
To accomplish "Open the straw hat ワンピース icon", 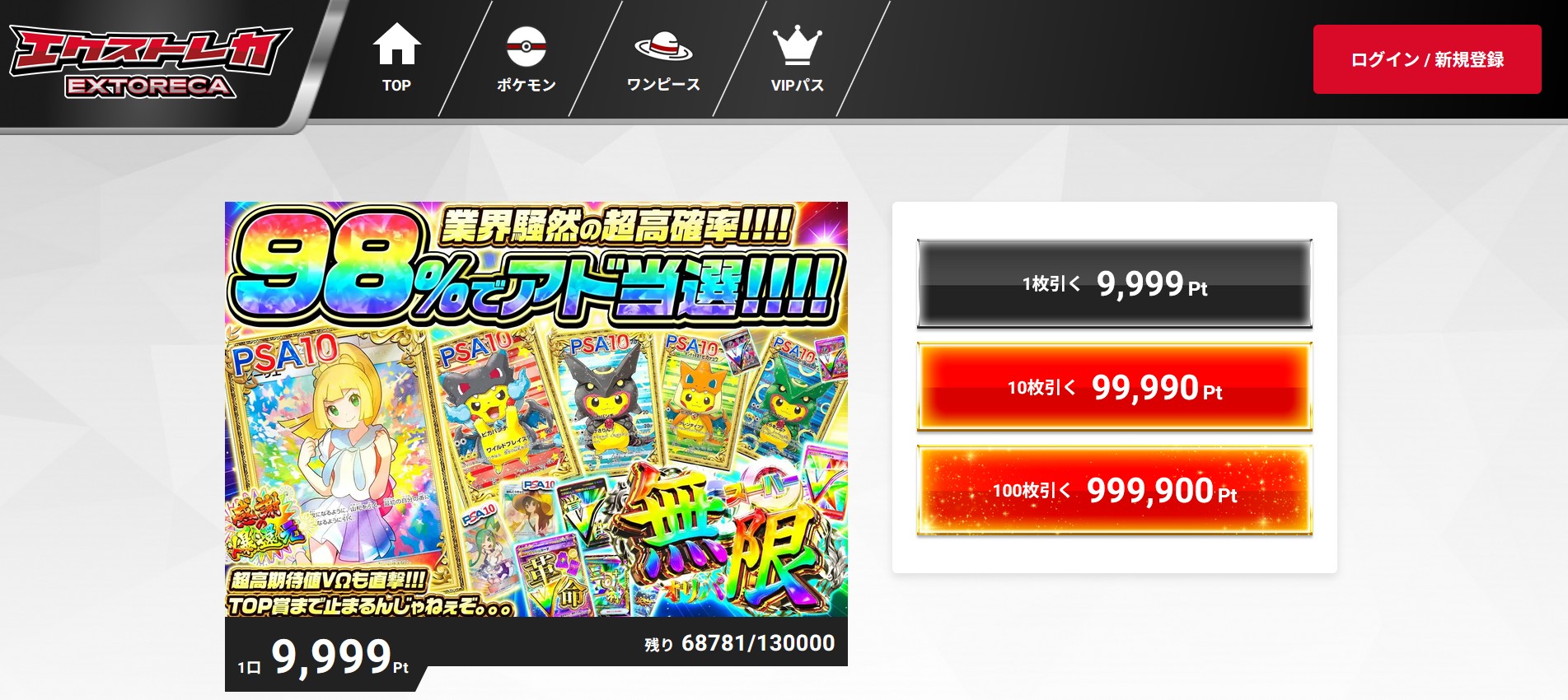I will point(663,45).
